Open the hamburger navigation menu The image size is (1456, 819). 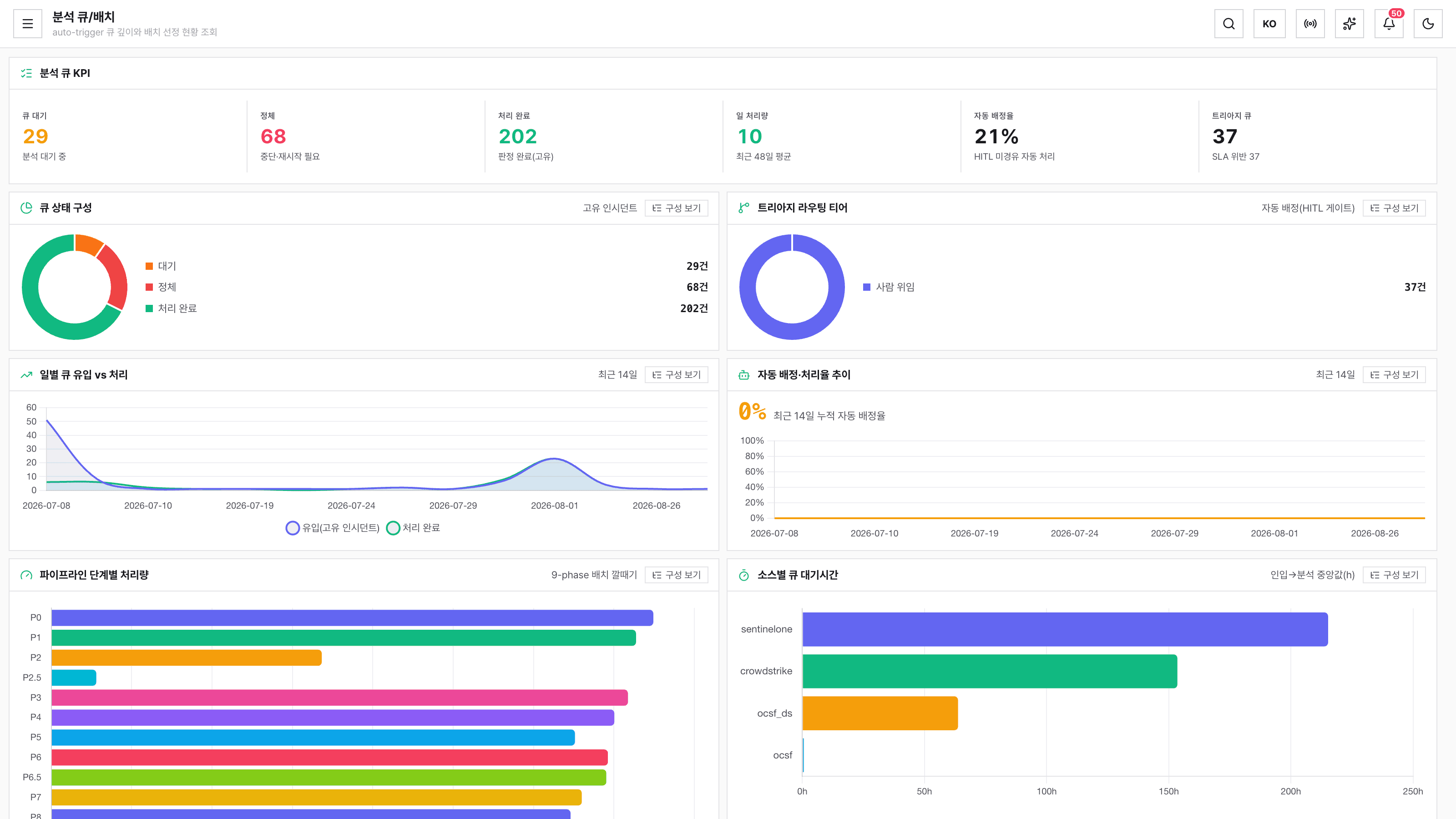tap(28, 24)
